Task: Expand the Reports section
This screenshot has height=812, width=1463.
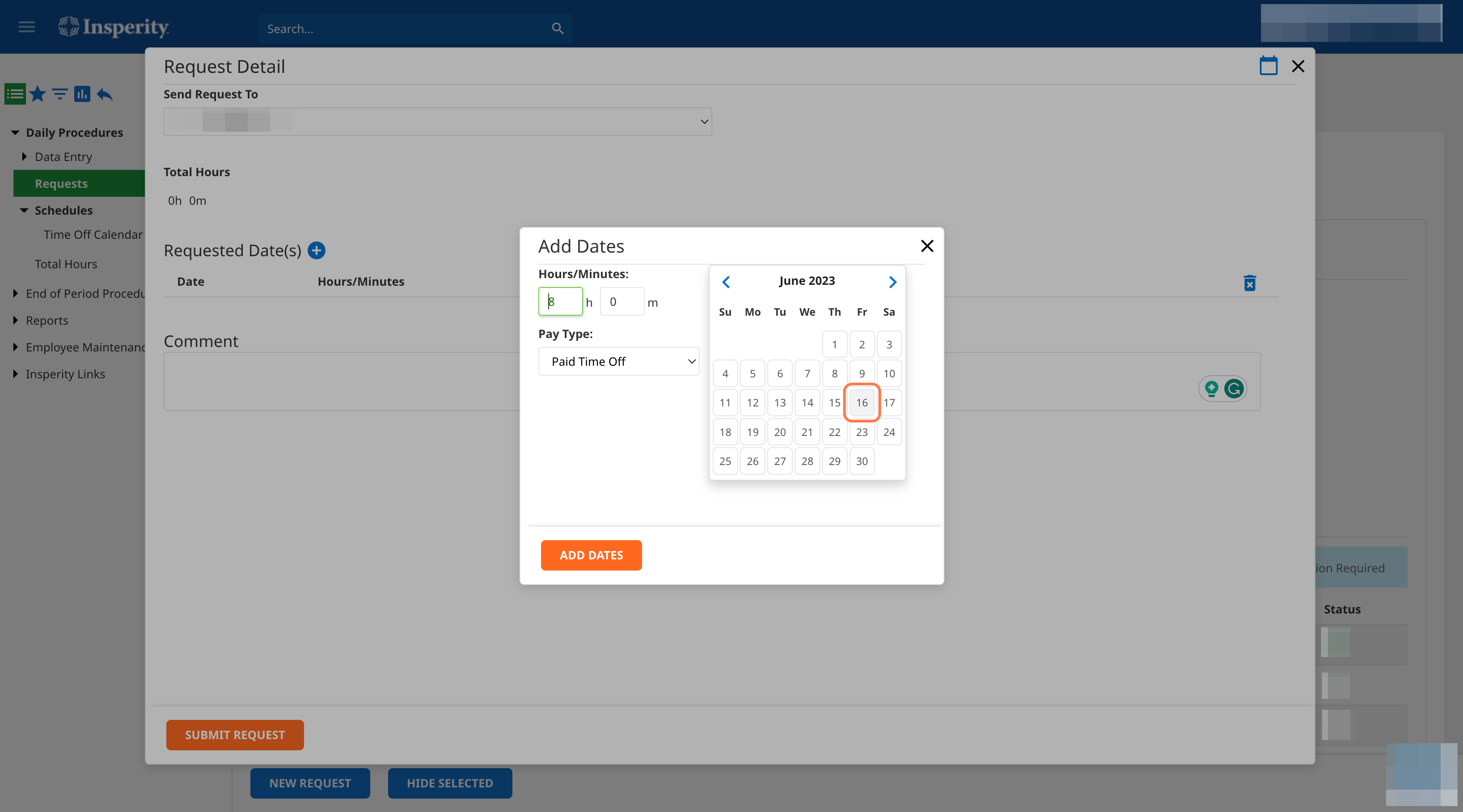Action: pos(15,320)
